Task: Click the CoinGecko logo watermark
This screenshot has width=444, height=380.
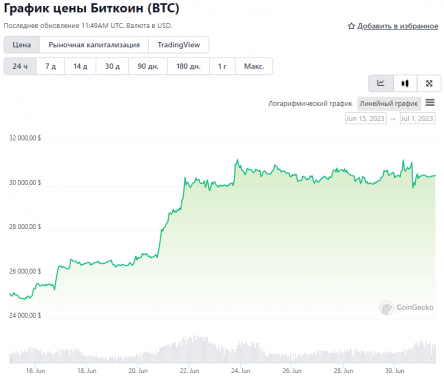Action: point(406,307)
